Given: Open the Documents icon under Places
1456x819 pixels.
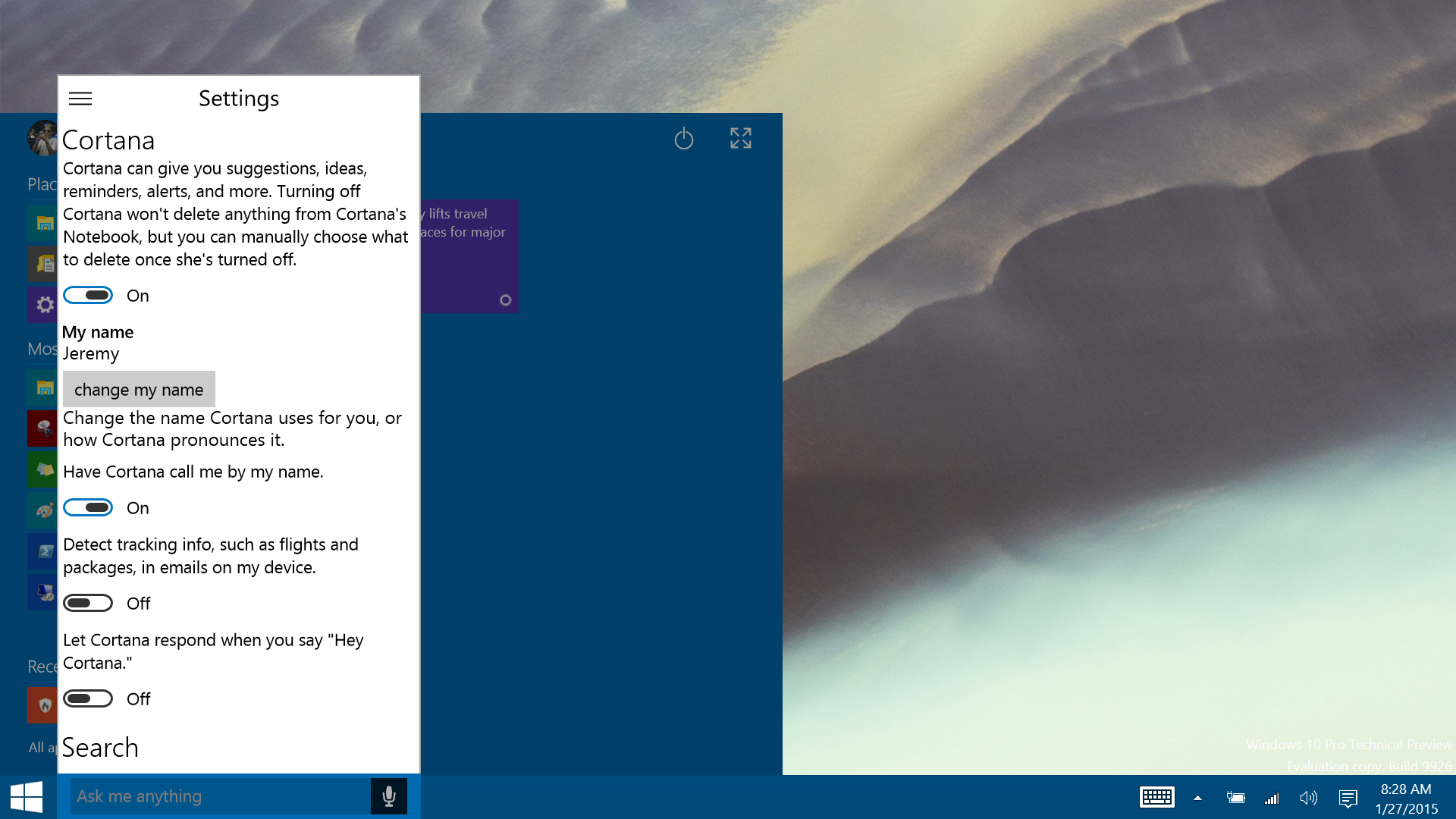Looking at the screenshot, I should pos(43,264).
